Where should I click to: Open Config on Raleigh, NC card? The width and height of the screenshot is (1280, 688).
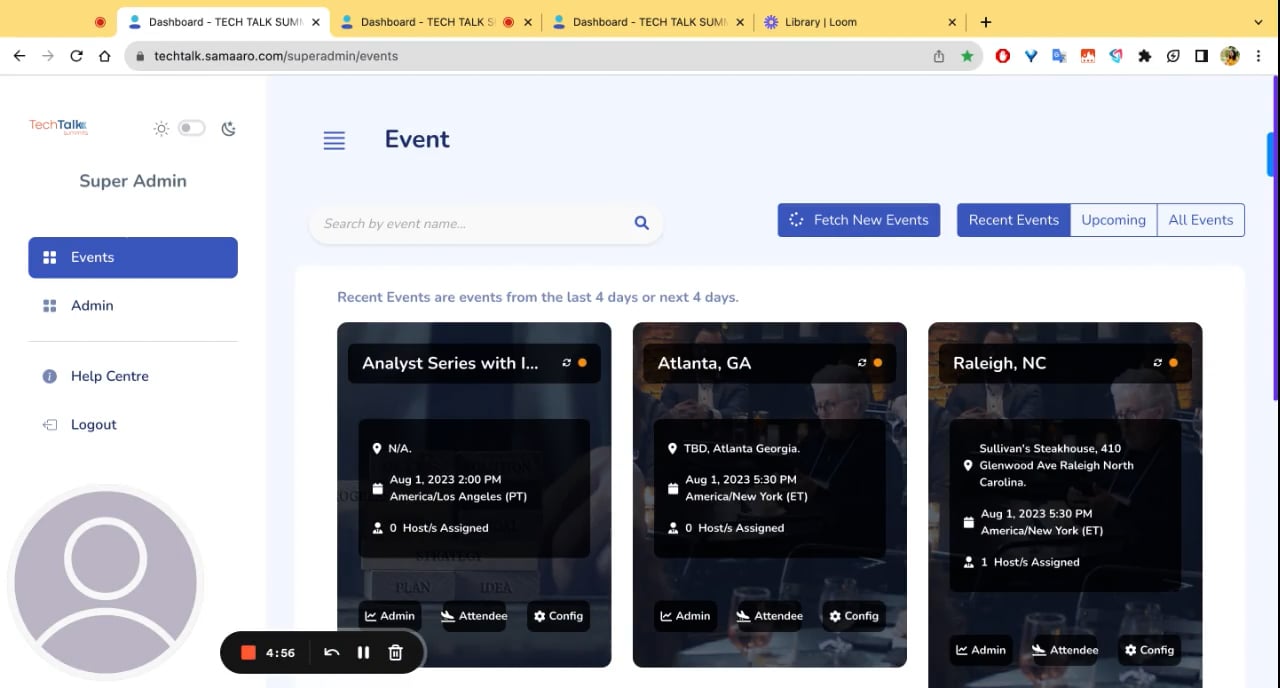click(x=1149, y=650)
